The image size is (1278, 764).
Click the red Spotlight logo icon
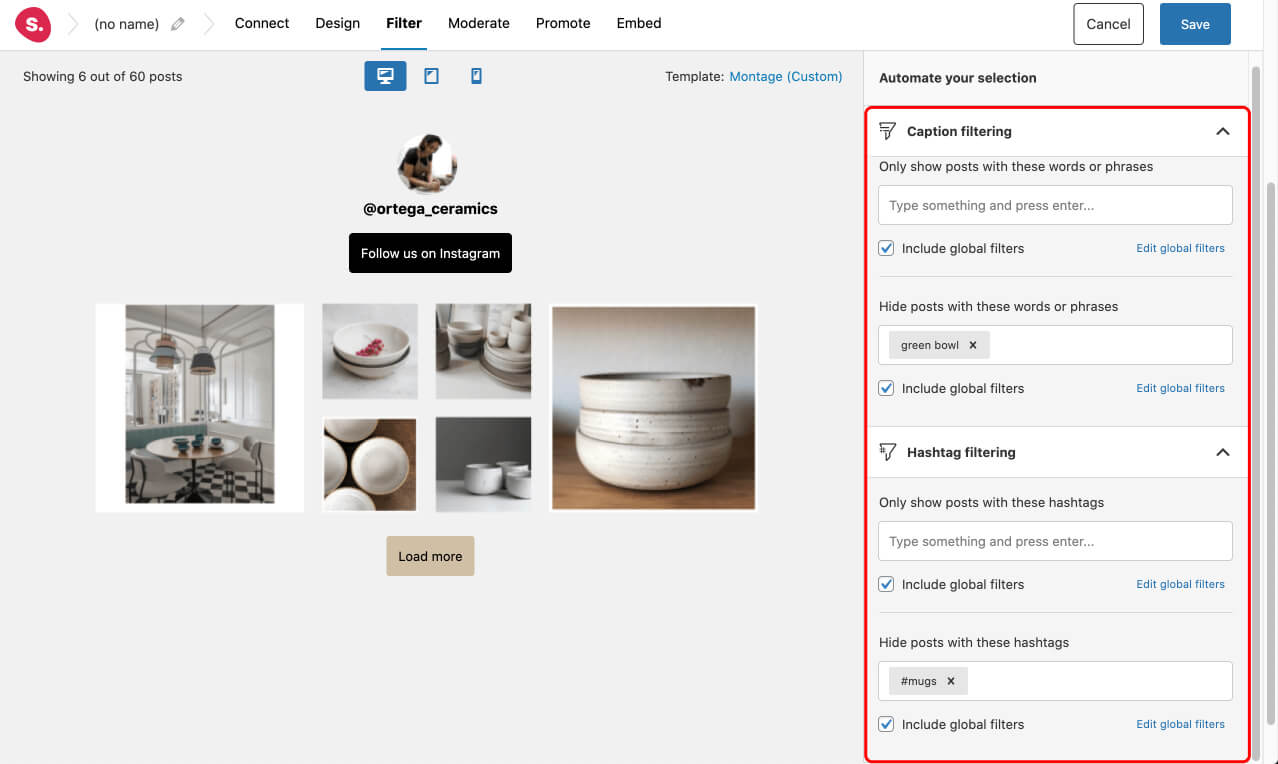[33, 24]
